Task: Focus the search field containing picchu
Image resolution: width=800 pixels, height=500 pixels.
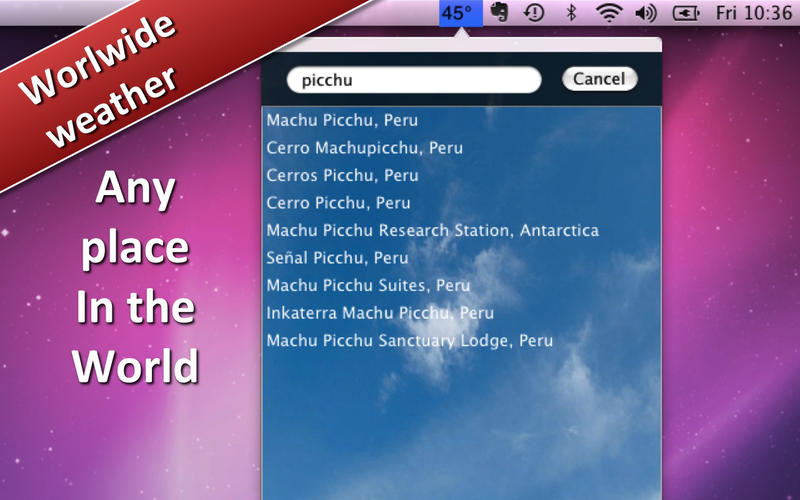Action: pyautogui.click(x=414, y=80)
